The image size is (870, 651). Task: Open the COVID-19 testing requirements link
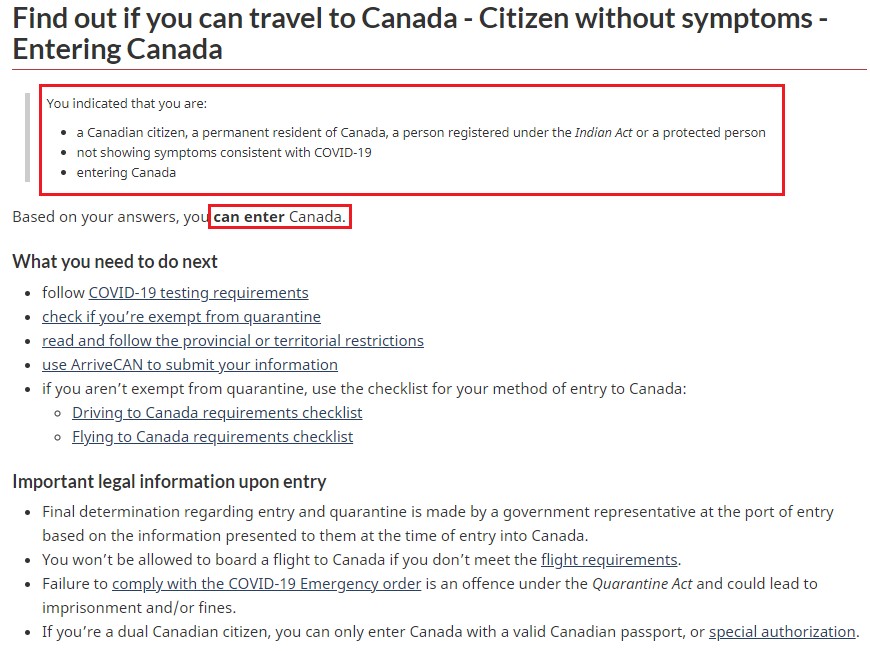click(x=198, y=293)
